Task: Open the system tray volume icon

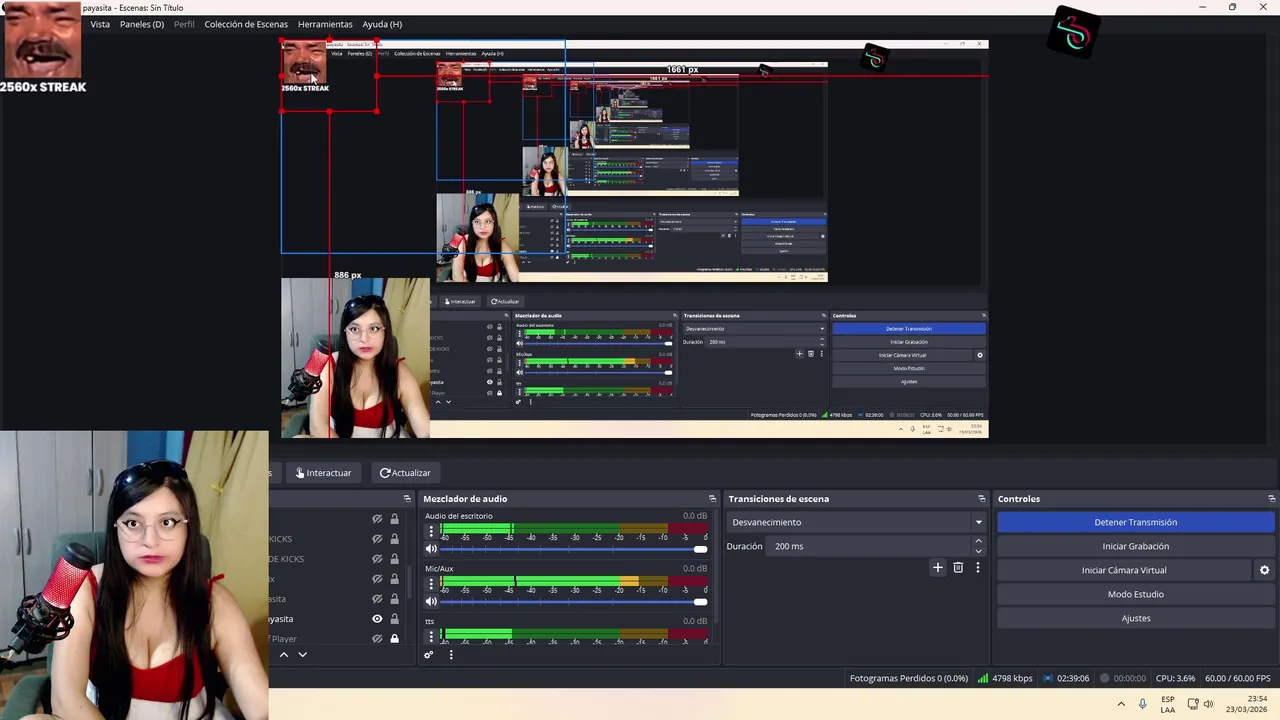Action: pyautogui.click(x=1209, y=704)
